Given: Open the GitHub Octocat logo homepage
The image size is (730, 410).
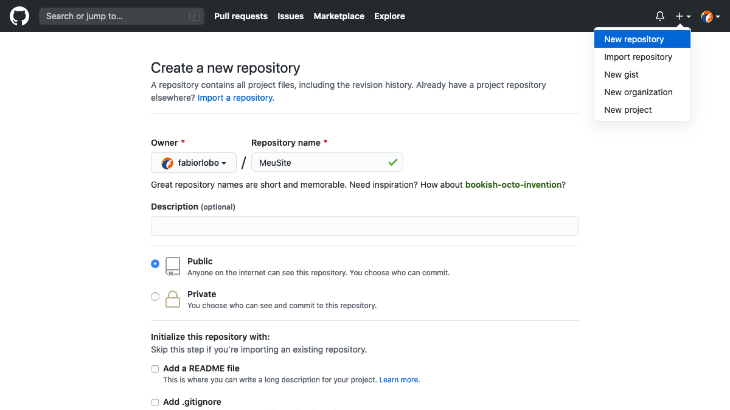Looking at the screenshot, I should pyautogui.click(x=20, y=16).
